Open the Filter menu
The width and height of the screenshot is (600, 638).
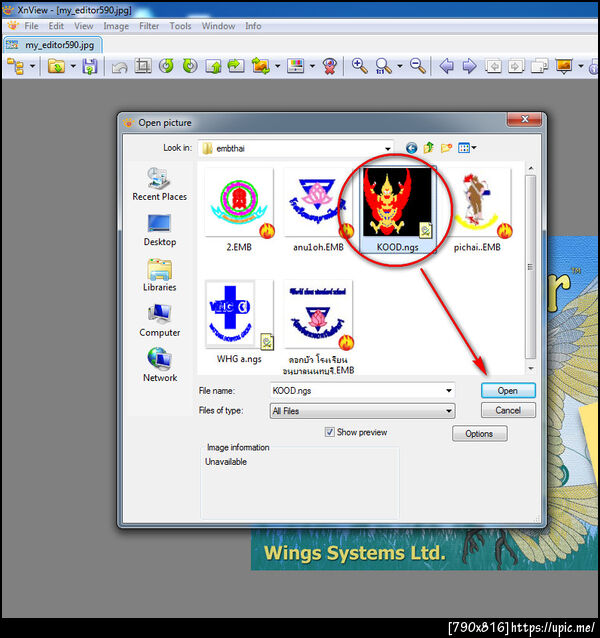tap(149, 26)
